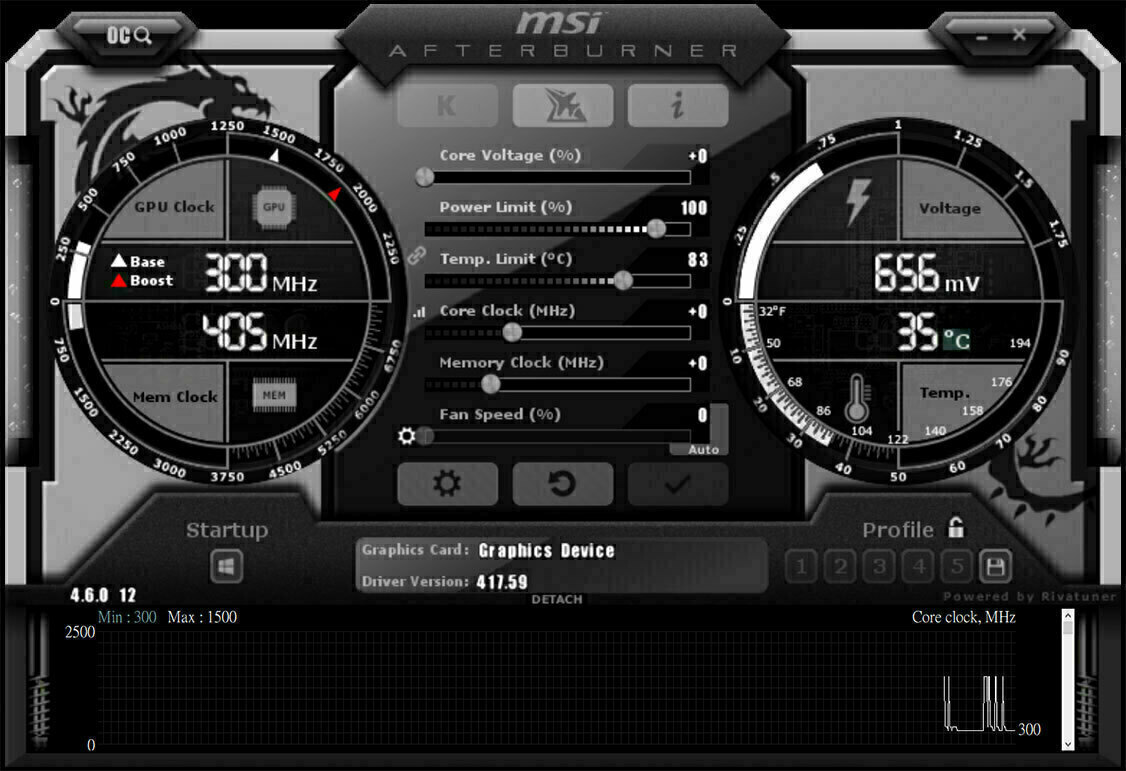Click the DETACH monitor button

(x=557, y=599)
